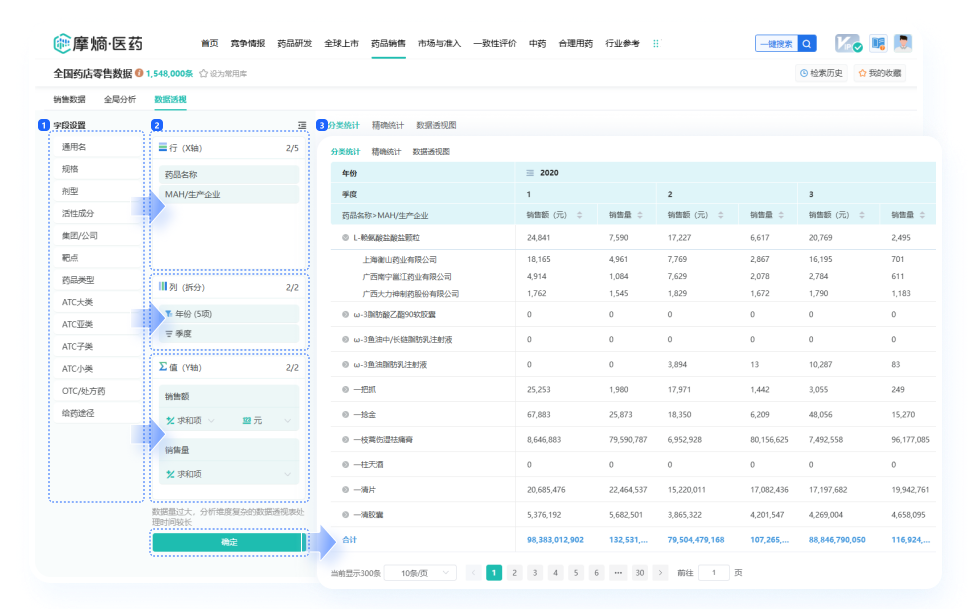Go to page 3 in pagination
Screen dimensions: 968x609
[535, 573]
